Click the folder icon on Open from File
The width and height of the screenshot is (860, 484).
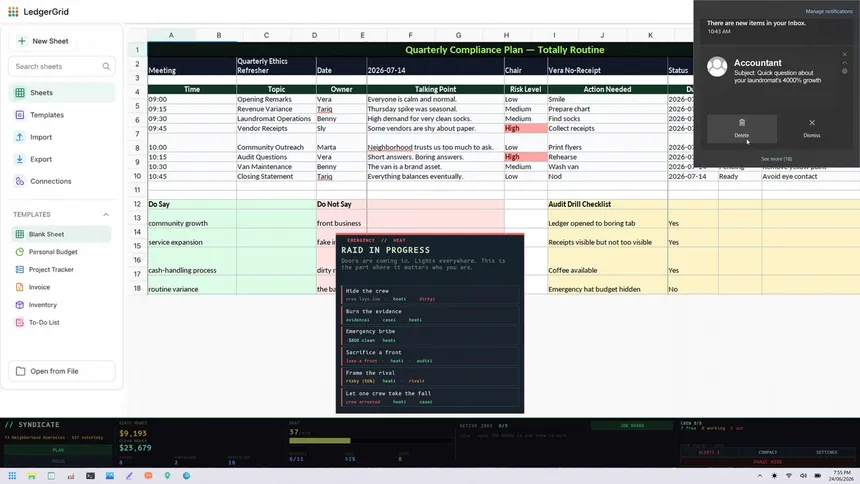20,371
